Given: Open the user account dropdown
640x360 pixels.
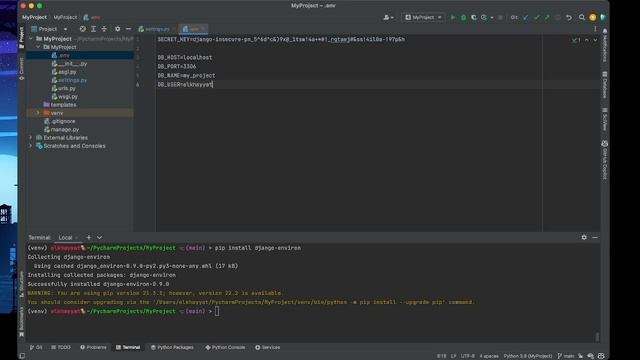Looking at the screenshot, I should (388, 18).
